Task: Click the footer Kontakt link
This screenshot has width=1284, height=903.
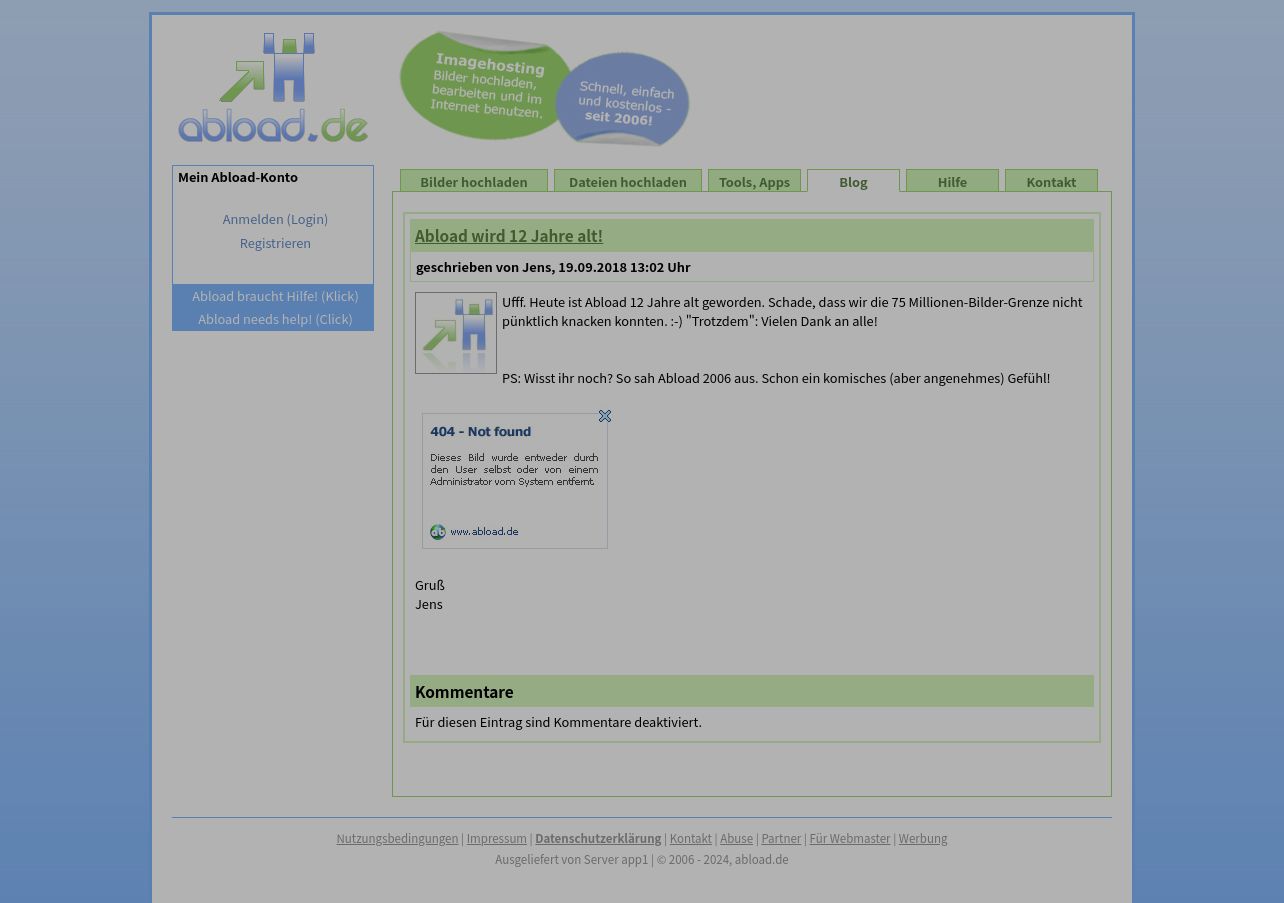Action: point(691,838)
